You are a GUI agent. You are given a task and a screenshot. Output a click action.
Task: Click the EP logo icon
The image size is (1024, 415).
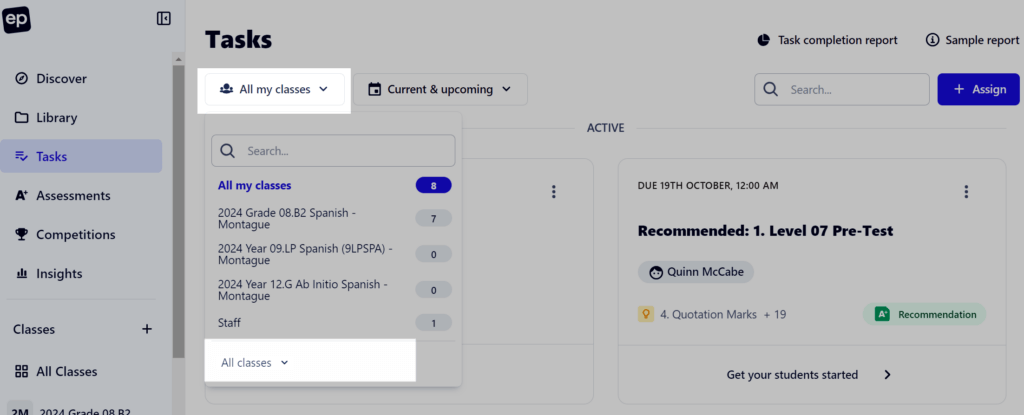pyautogui.click(x=16, y=19)
